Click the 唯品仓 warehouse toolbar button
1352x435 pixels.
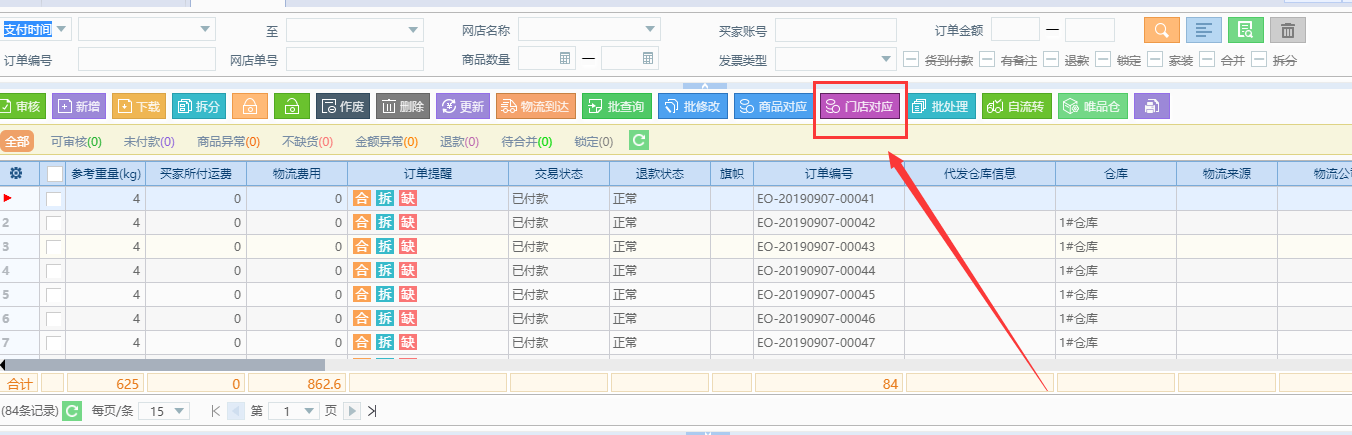1093,106
